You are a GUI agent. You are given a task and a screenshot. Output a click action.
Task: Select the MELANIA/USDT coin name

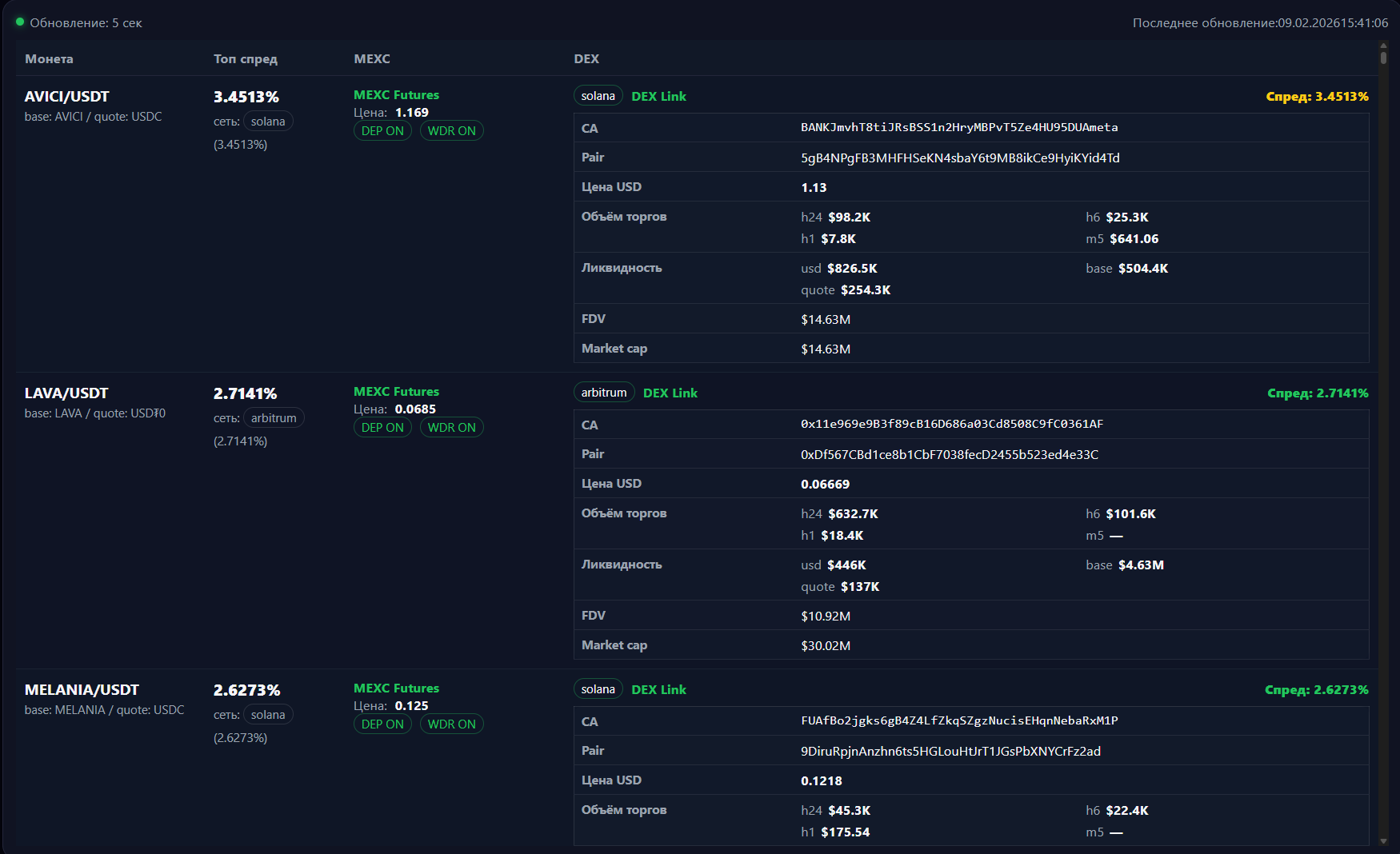(82, 690)
